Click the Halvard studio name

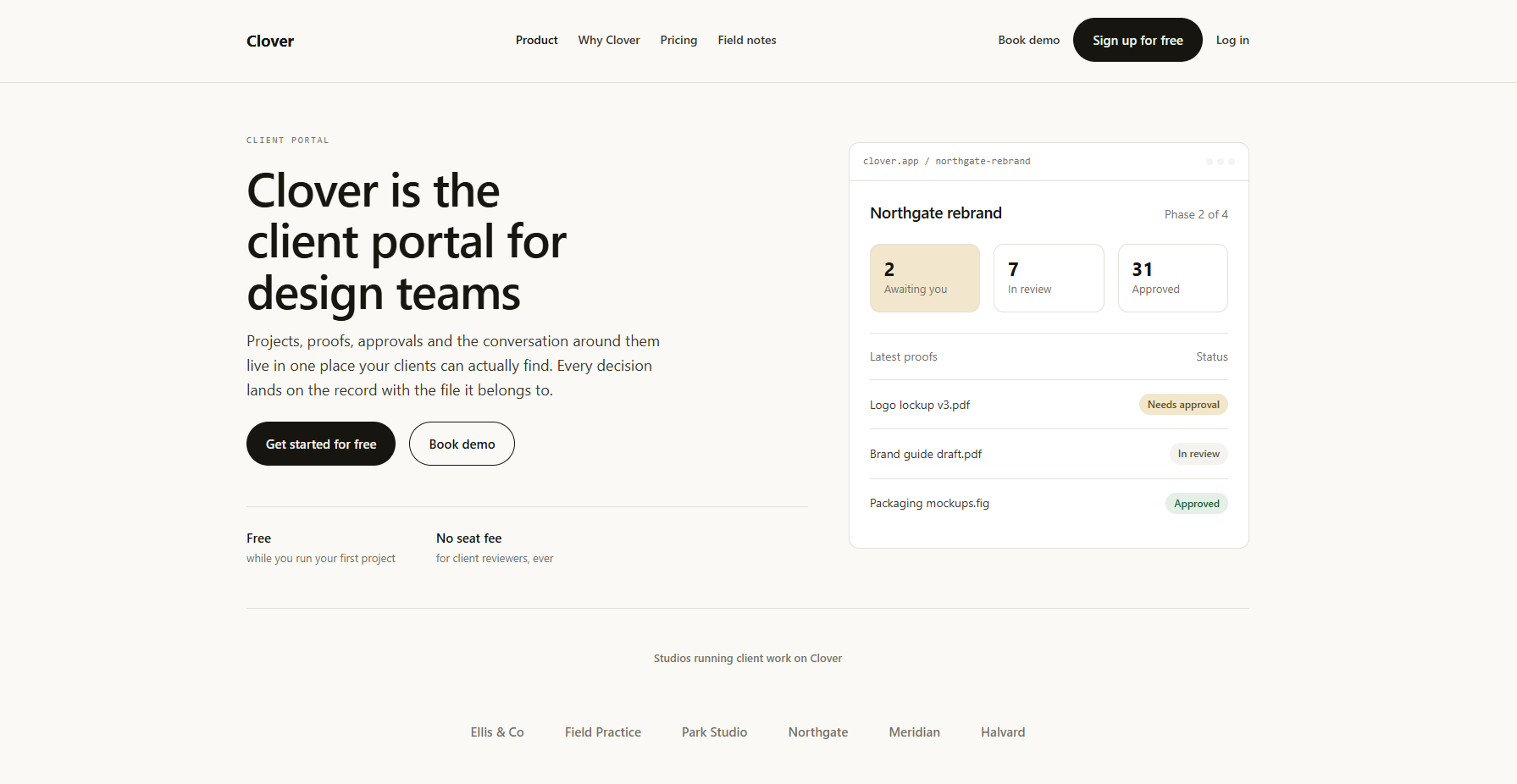click(1003, 732)
